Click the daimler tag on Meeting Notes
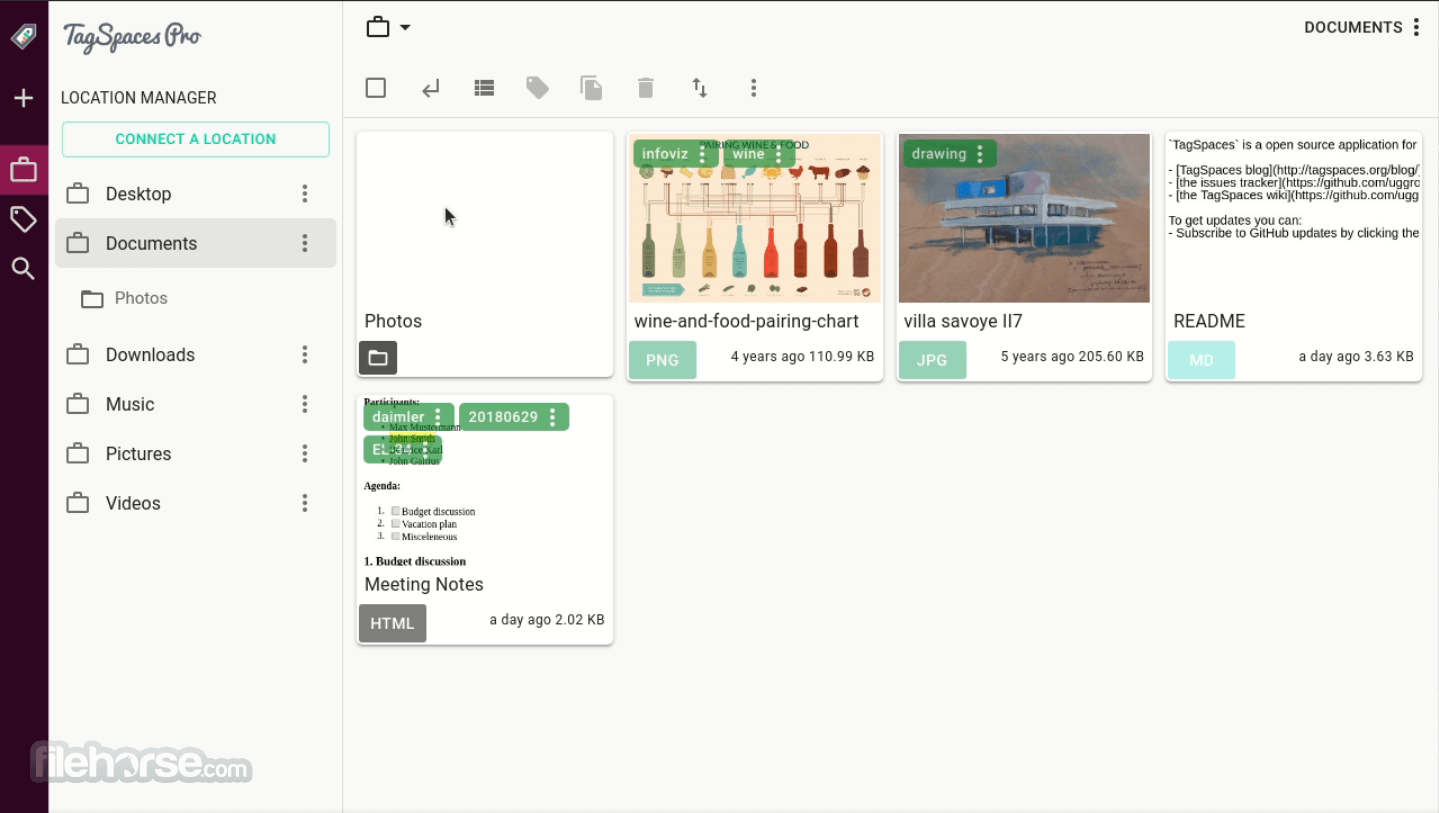1439x813 pixels. click(398, 417)
